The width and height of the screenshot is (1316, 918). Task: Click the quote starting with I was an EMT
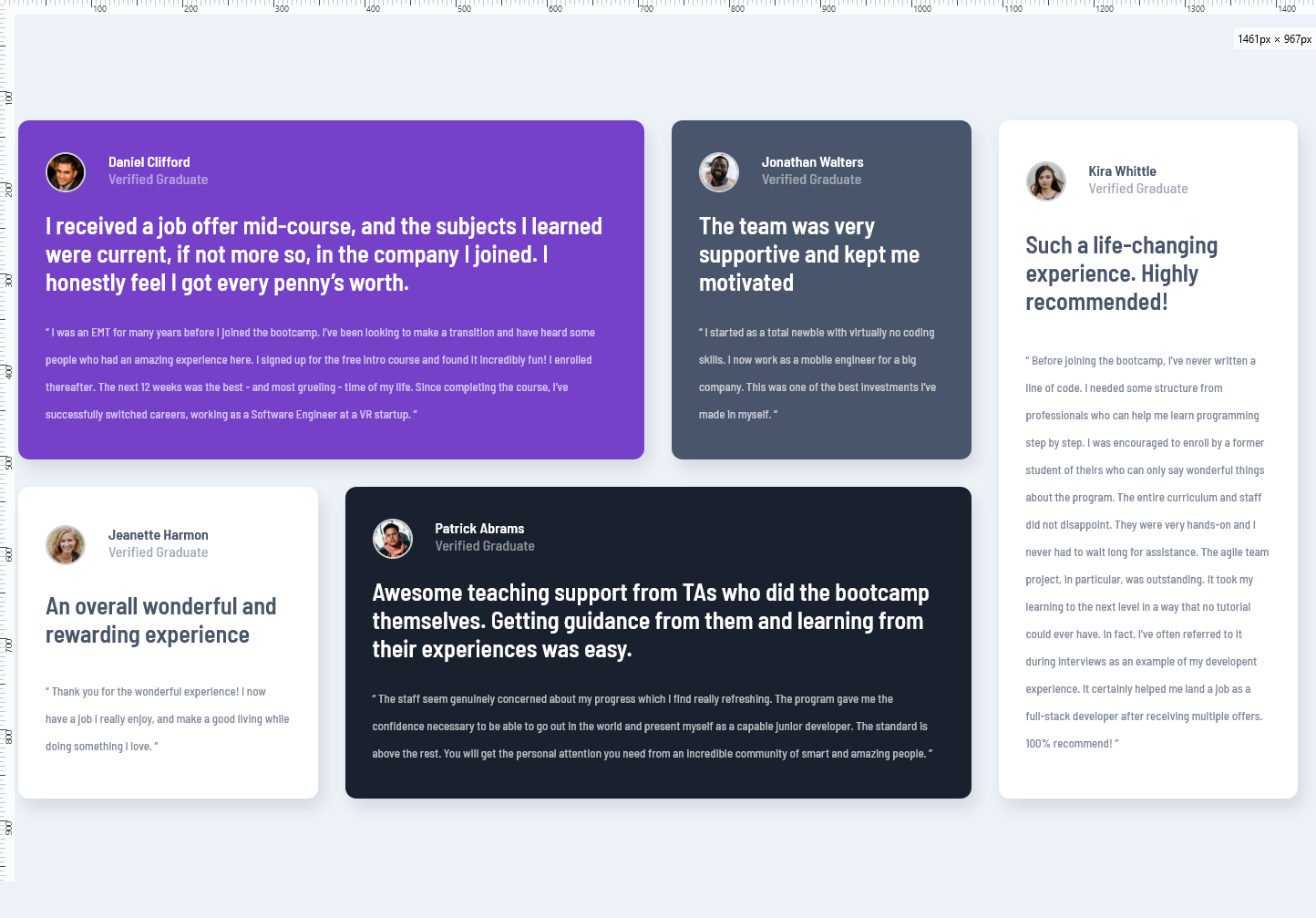click(319, 373)
